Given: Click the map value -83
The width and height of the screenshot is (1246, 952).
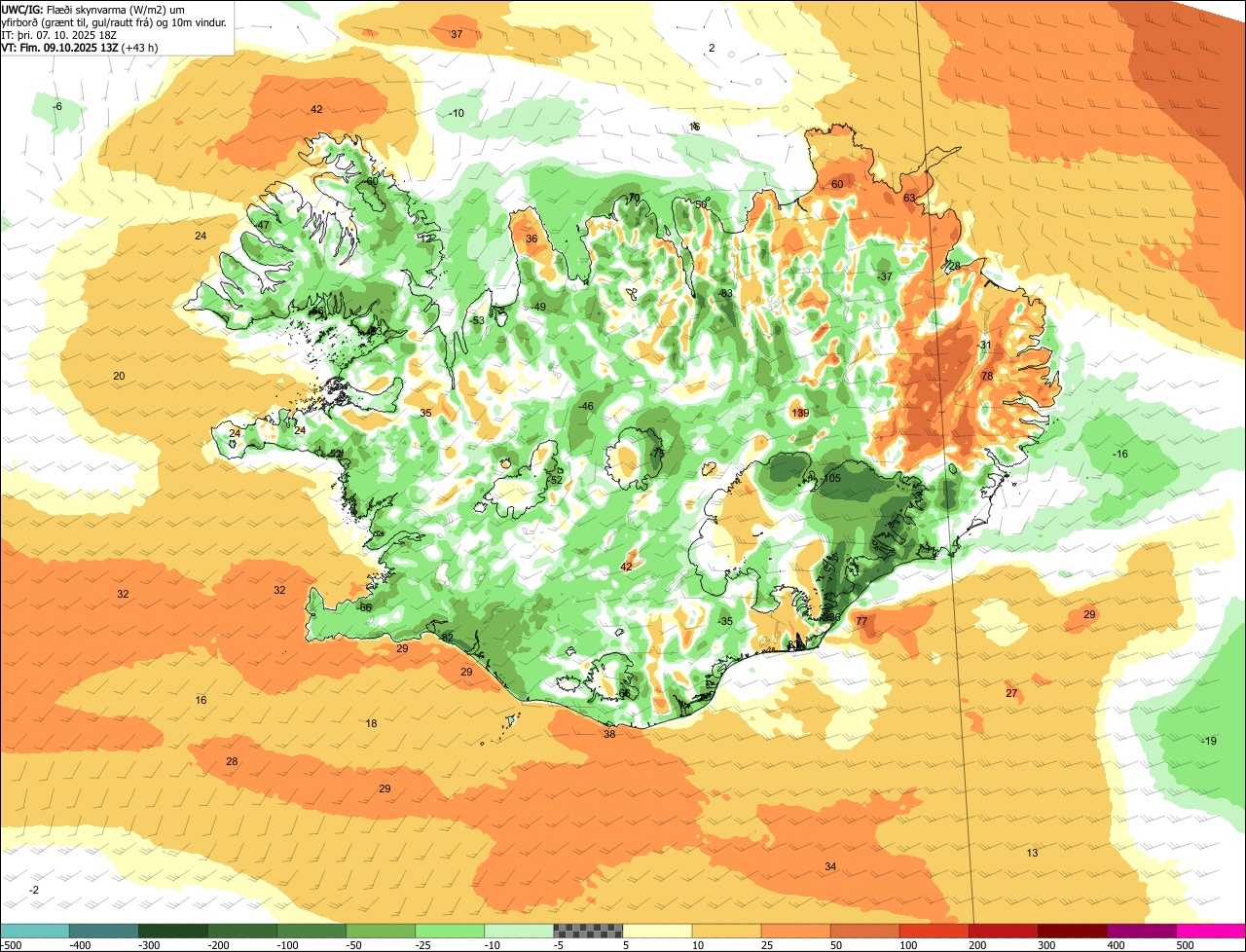Looking at the screenshot, I should (724, 294).
